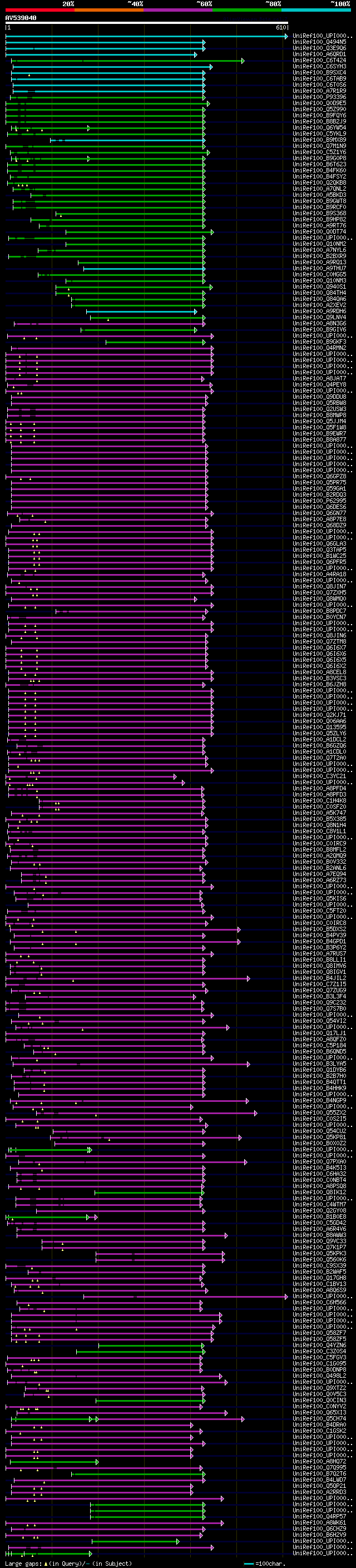This screenshot has height=1568, width=356.
Task: Select hit label UniRef100_A4RA18
Action: [319, 575]
